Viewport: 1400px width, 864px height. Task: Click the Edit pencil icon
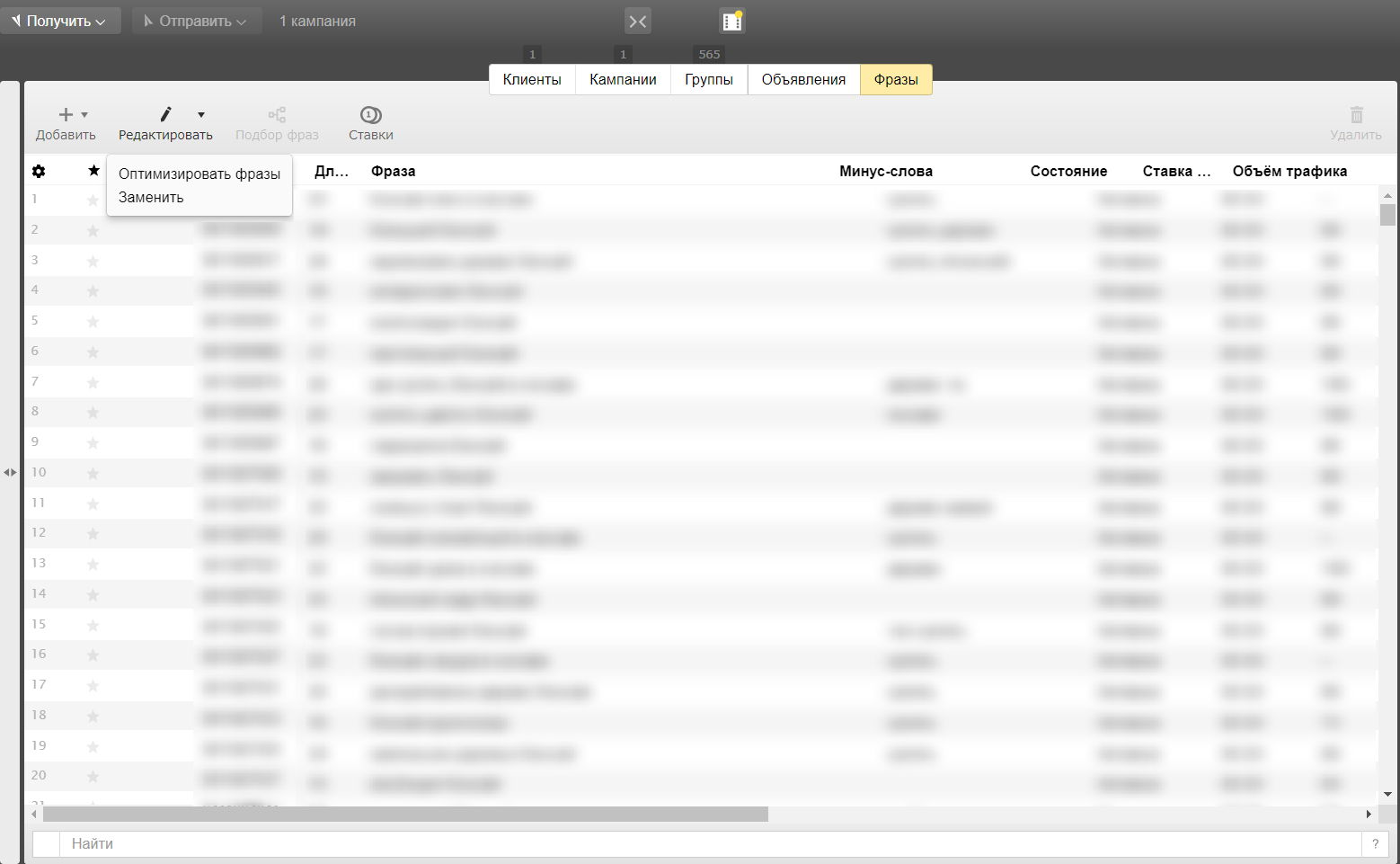click(x=165, y=114)
